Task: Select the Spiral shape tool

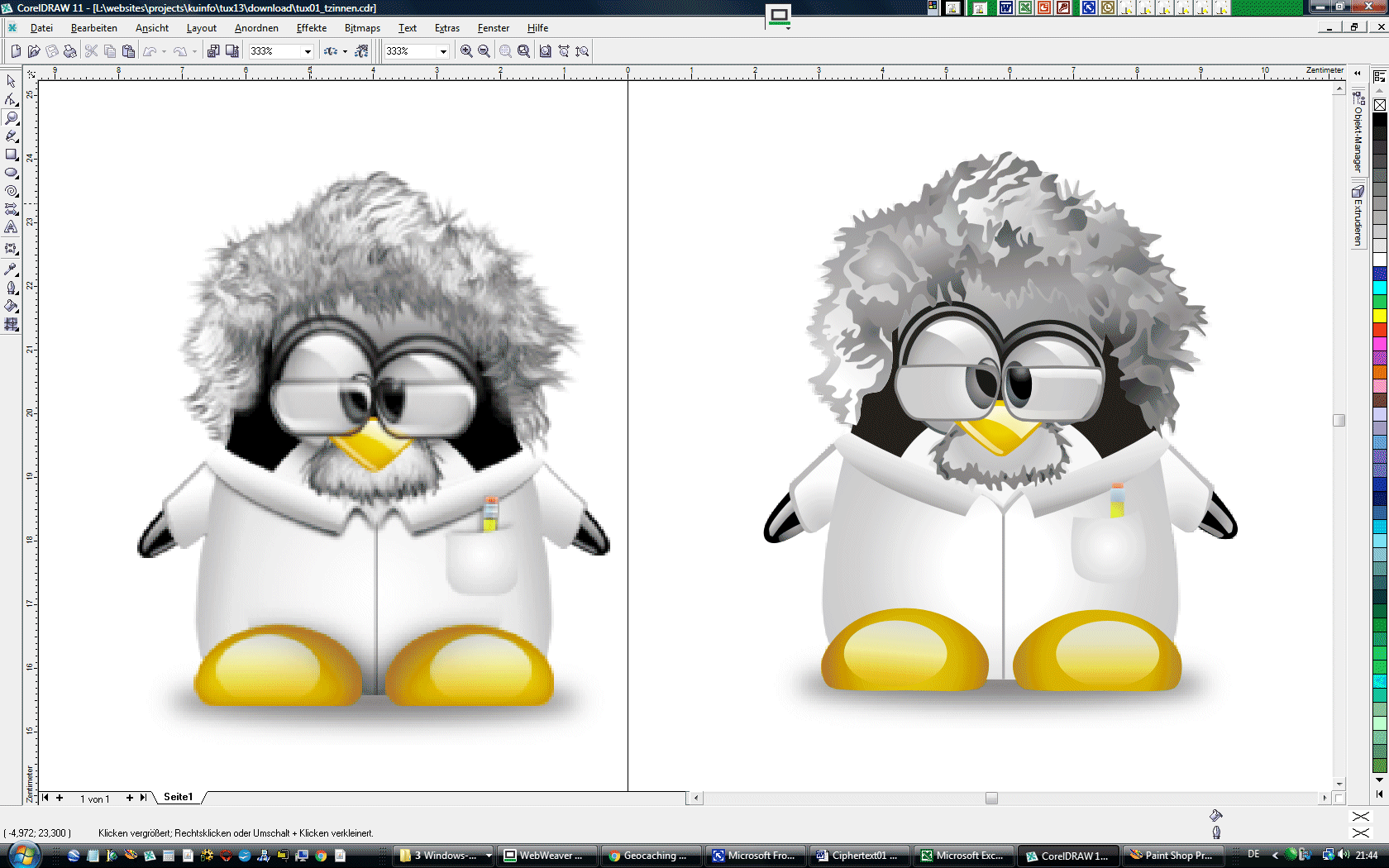Action: tap(11, 191)
